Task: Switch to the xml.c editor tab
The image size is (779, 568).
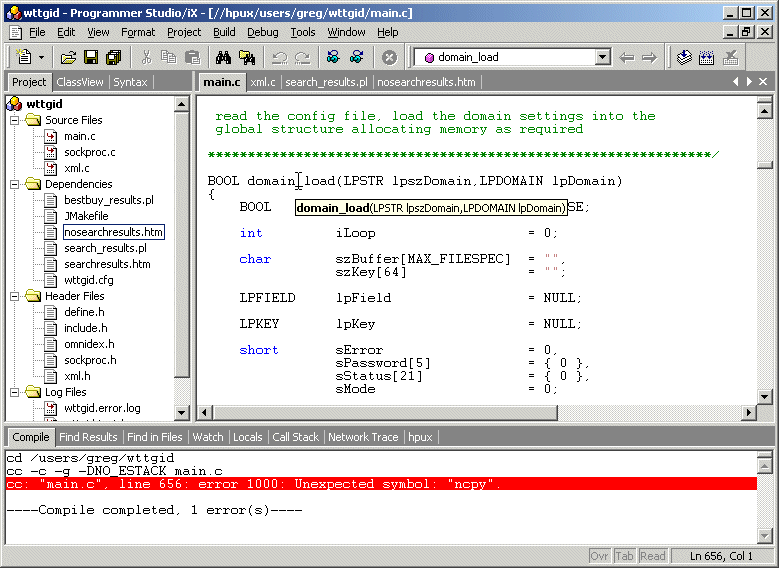Action: (x=263, y=82)
